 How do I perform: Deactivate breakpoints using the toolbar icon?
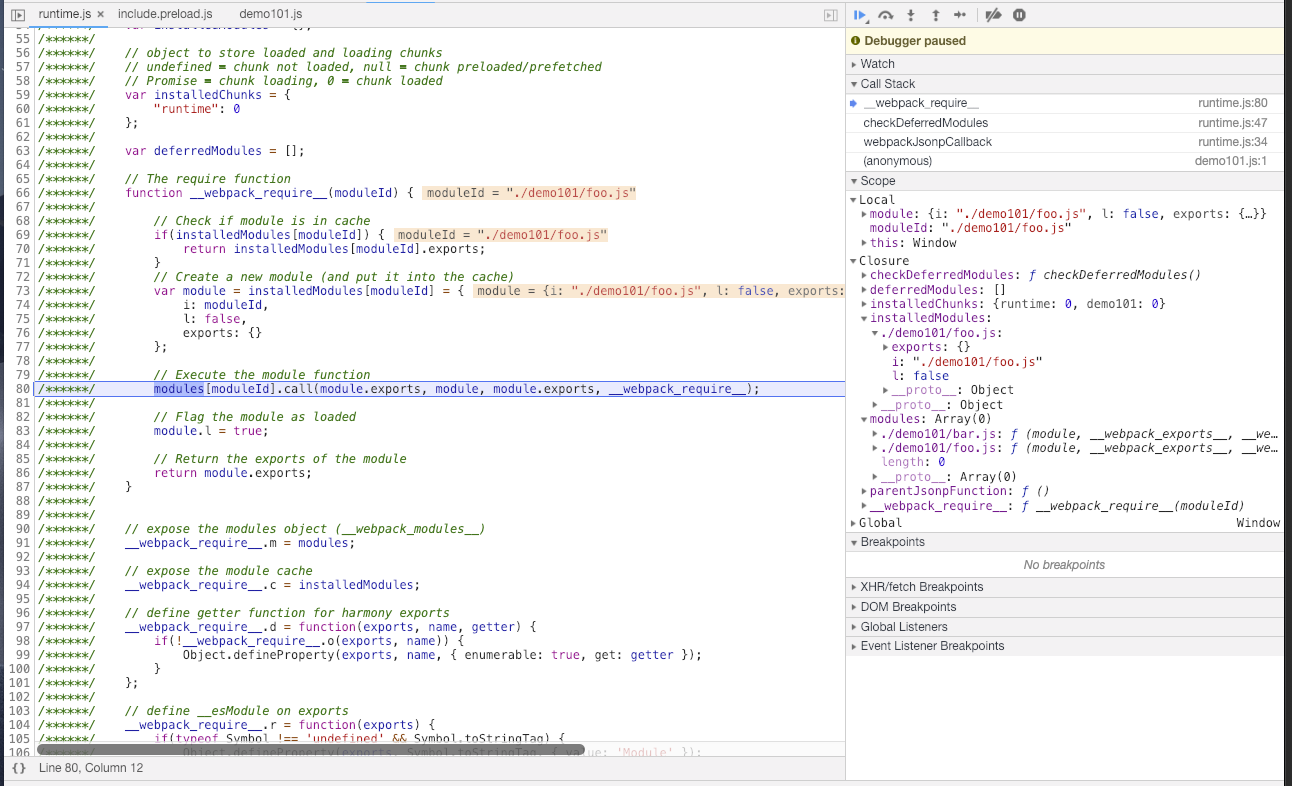coord(992,14)
